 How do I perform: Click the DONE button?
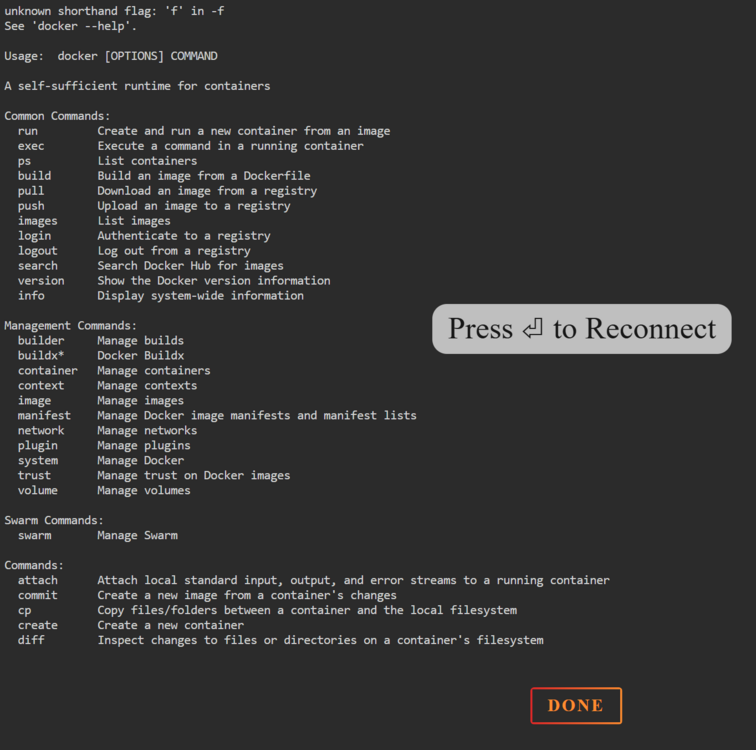[576, 706]
